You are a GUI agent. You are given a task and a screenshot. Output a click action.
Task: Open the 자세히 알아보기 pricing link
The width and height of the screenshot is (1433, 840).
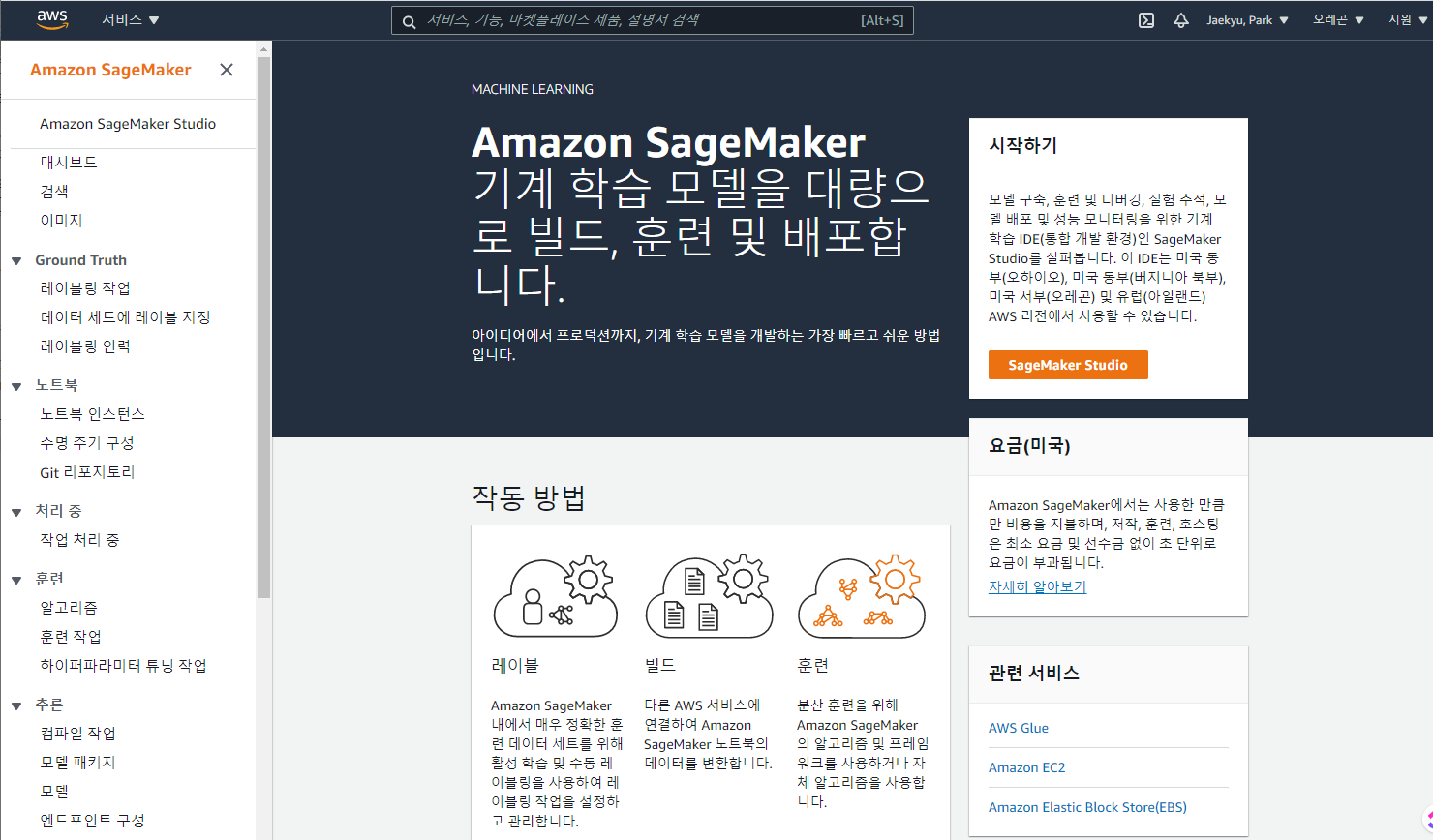(x=1037, y=586)
